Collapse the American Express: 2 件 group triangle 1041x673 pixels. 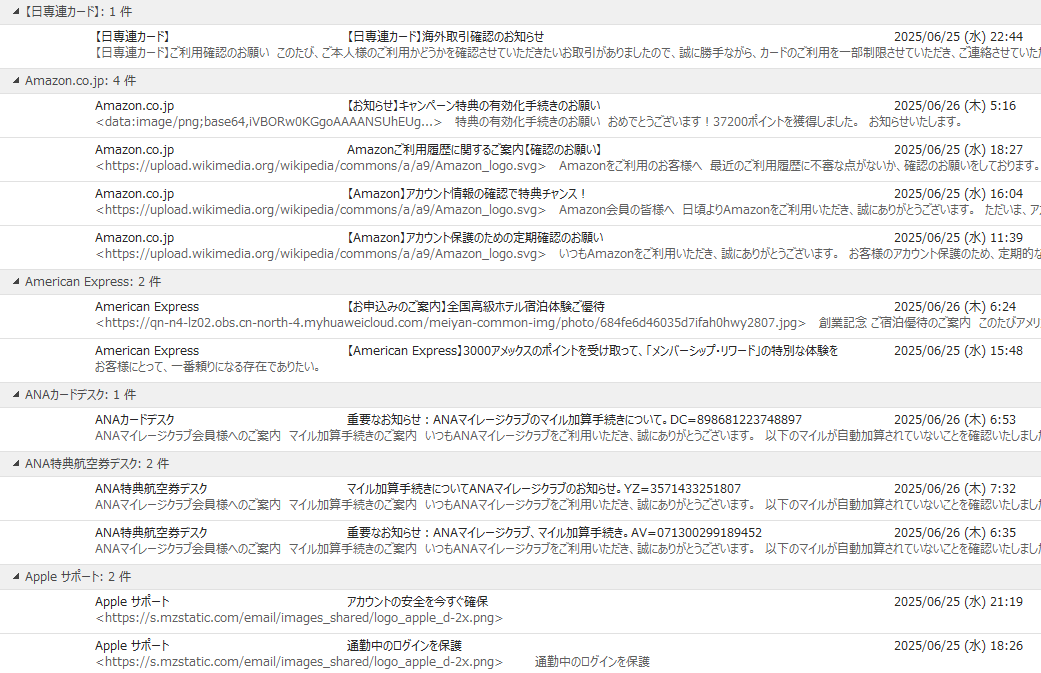pyautogui.click(x=15, y=282)
